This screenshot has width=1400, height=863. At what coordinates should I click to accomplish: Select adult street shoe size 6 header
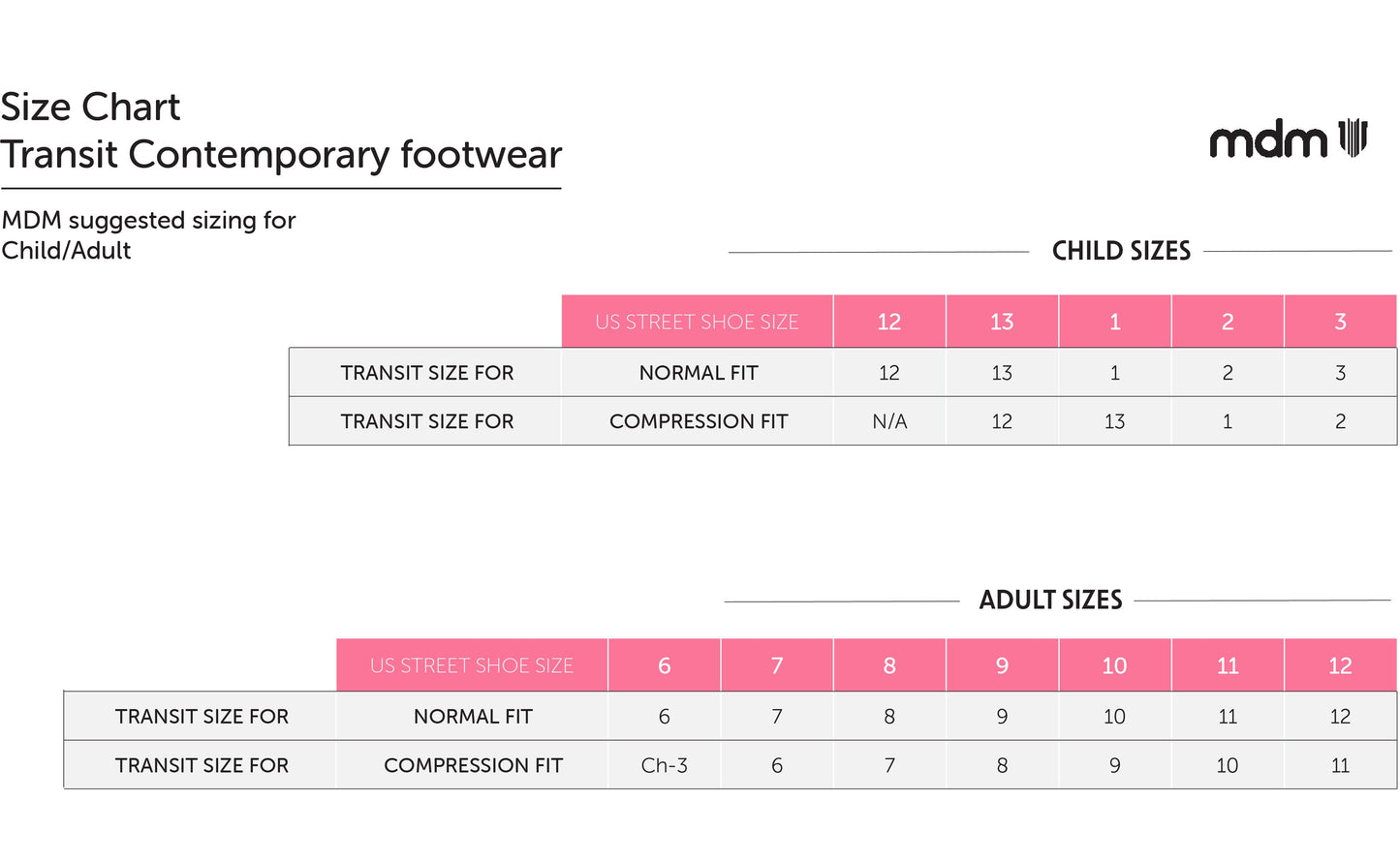664,665
